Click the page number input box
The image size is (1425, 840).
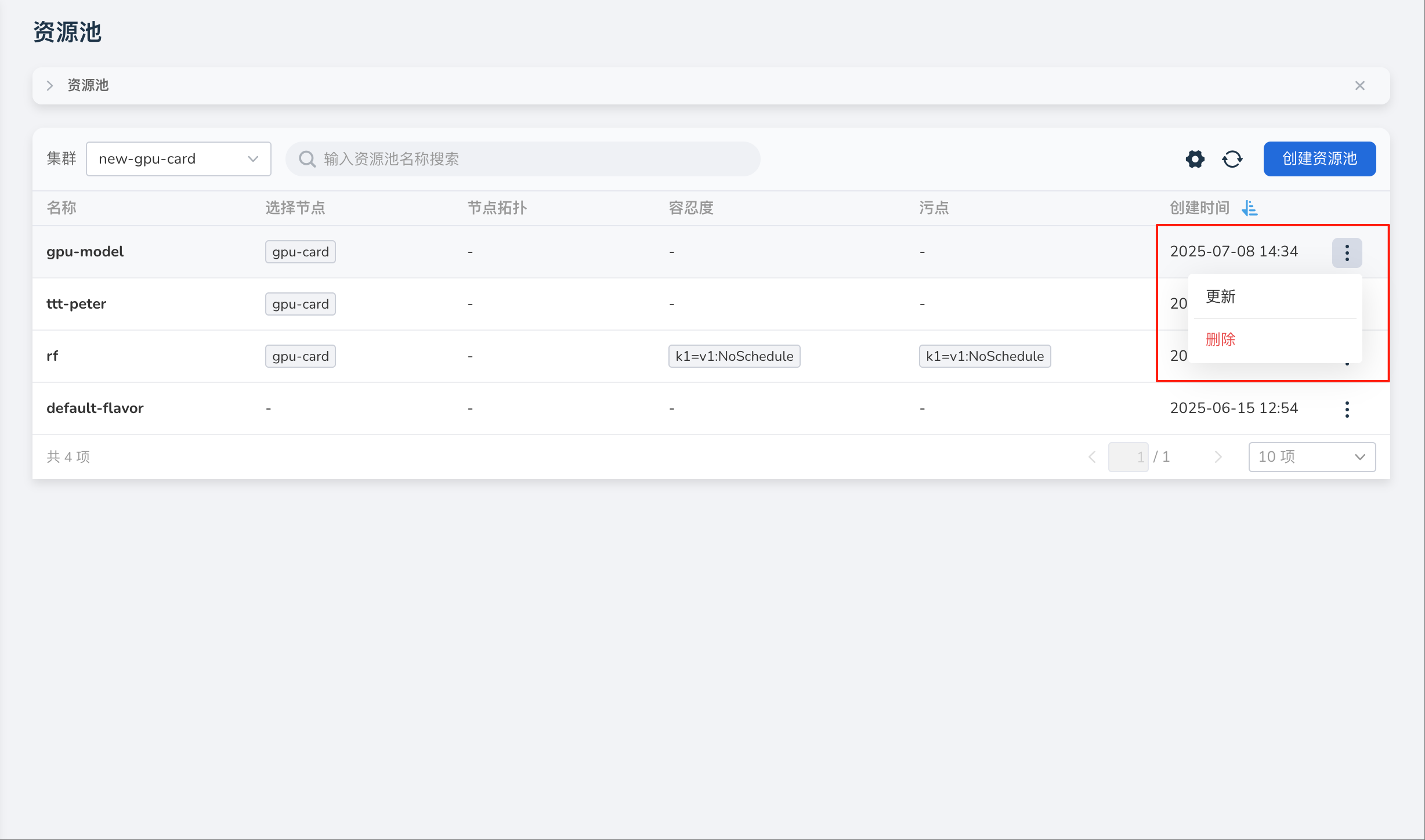click(x=1127, y=457)
